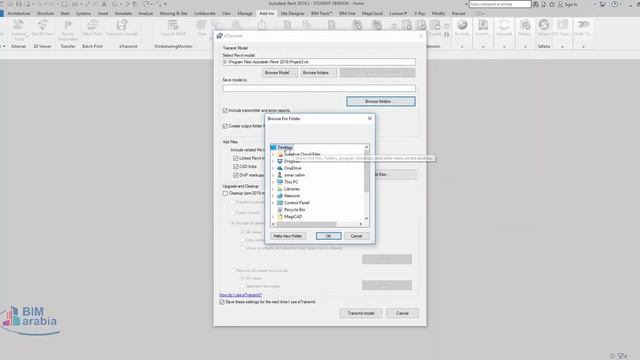Open the Autodesk App Store cart icon
Image resolution: width=640 pixels, height=360 pixels.
point(602,4)
